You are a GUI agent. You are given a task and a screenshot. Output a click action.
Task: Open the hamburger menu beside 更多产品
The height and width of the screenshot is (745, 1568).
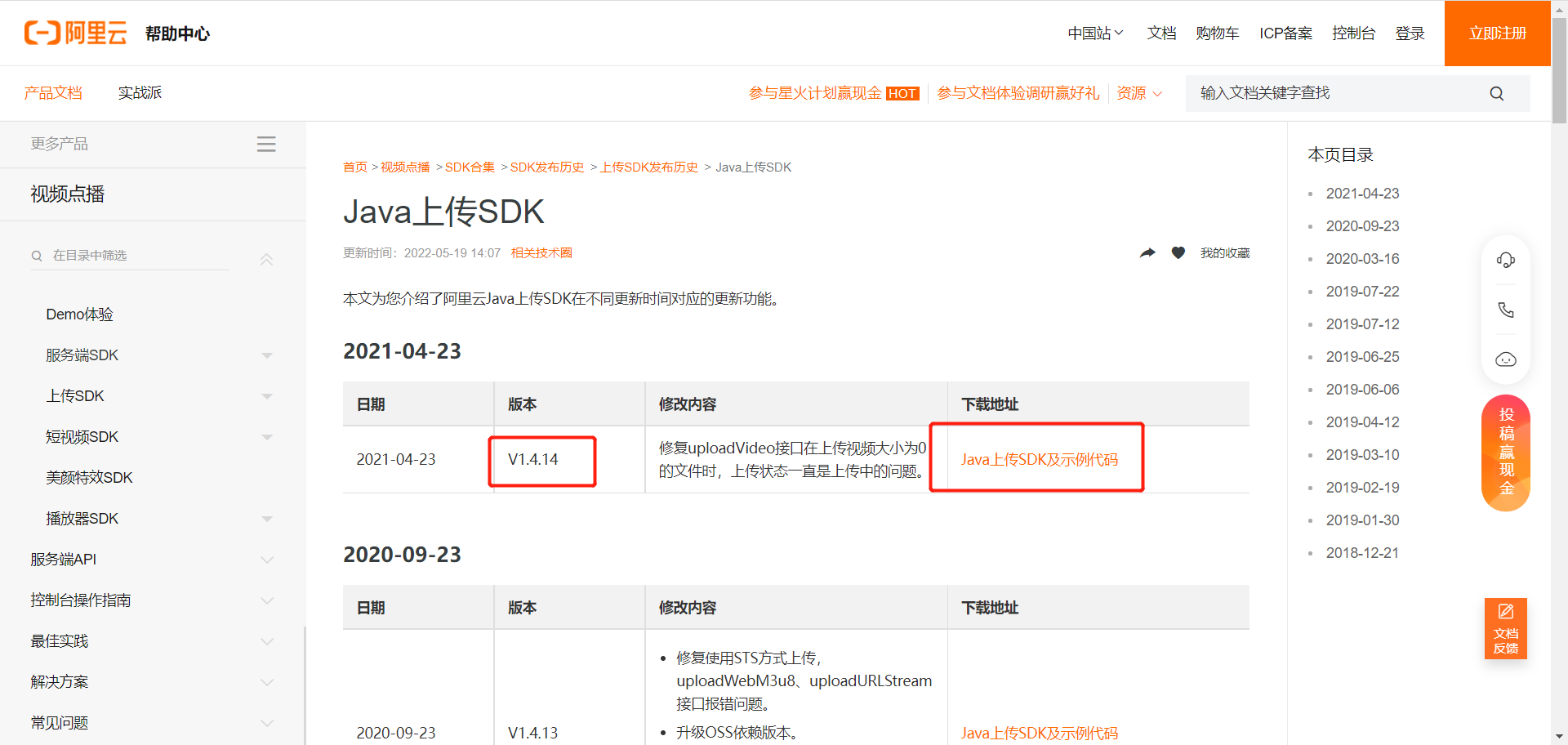point(266,144)
